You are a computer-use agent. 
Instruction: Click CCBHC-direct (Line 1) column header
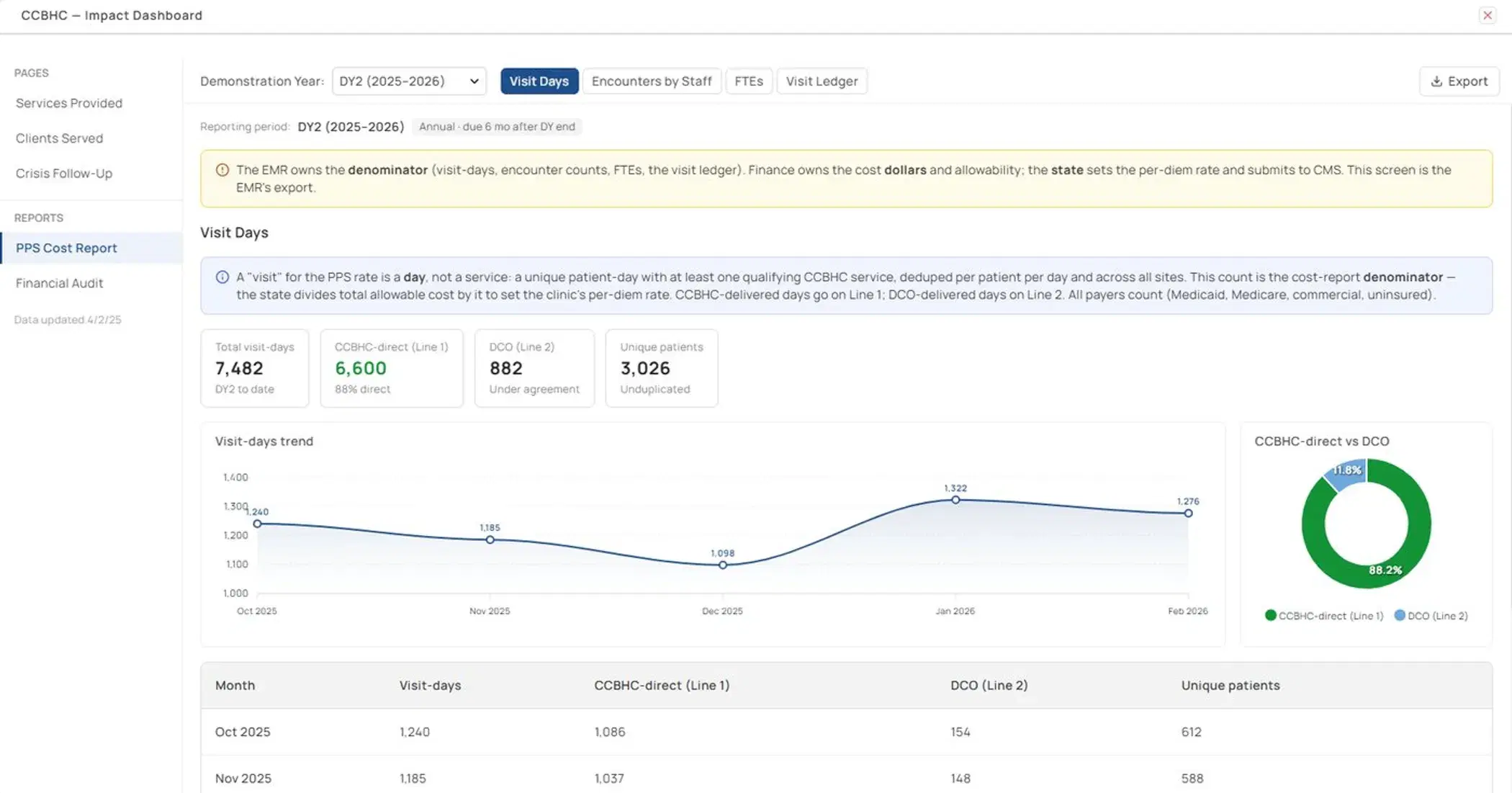point(662,685)
